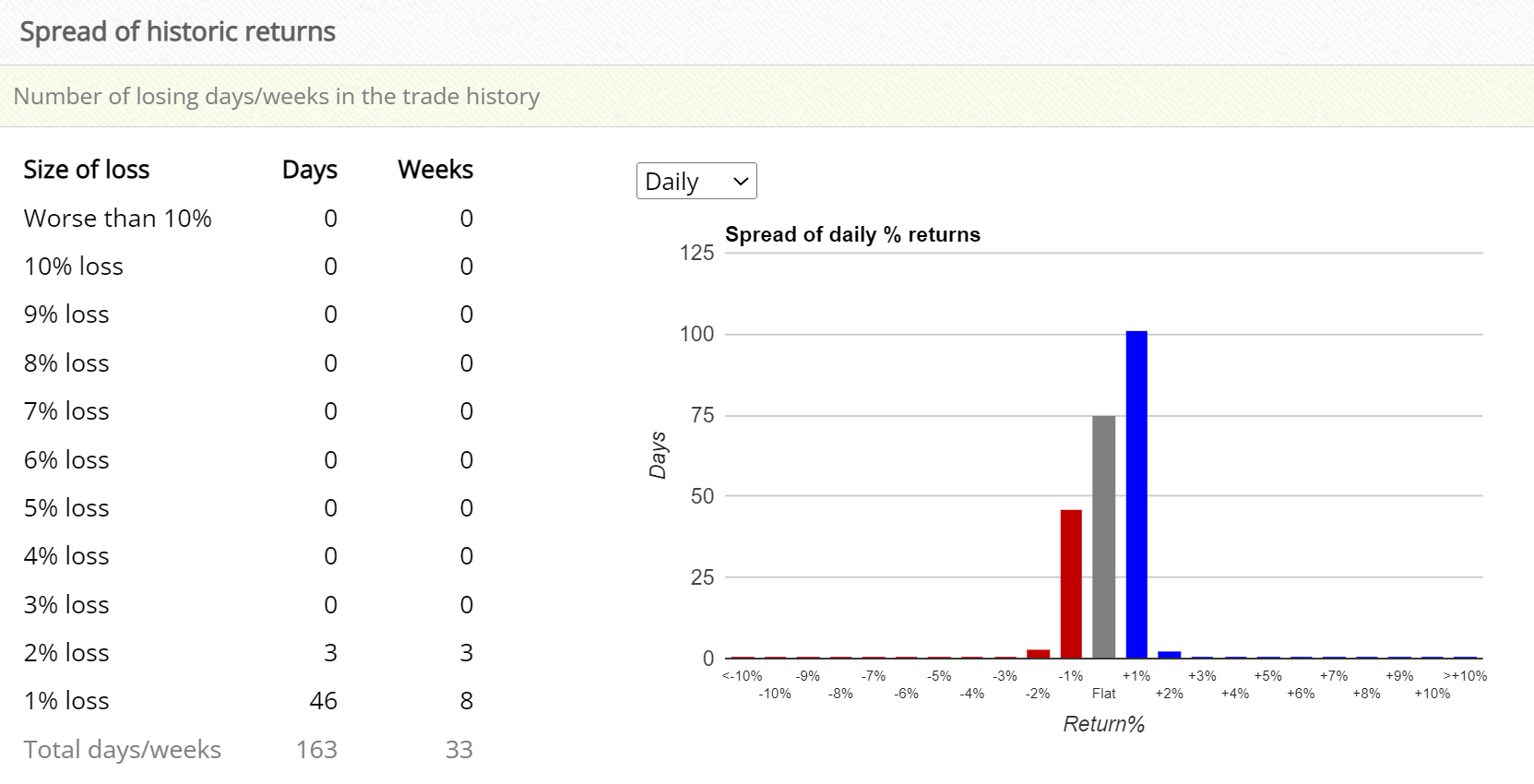
Task: Select the Weeks column header
Action: (435, 170)
